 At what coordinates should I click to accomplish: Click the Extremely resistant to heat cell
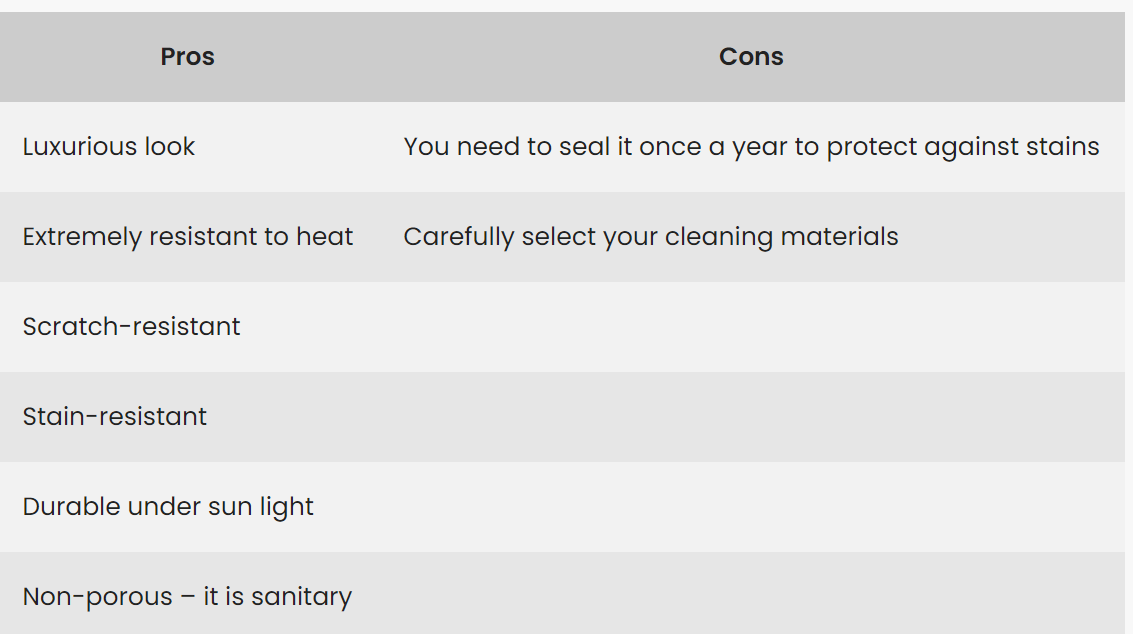[x=188, y=237]
